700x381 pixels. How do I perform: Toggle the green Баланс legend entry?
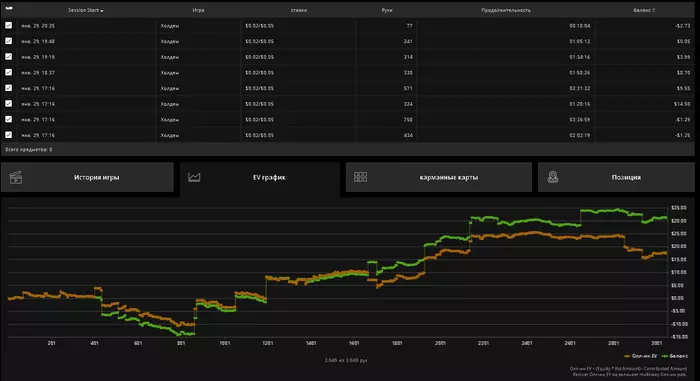pyautogui.click(x=675, y=356)
